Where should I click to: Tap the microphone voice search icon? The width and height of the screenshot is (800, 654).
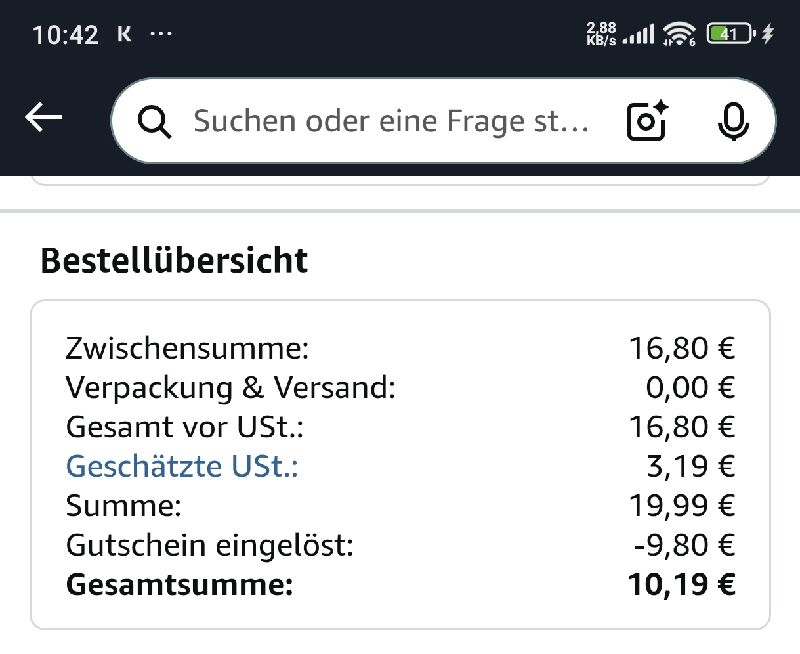734,121
